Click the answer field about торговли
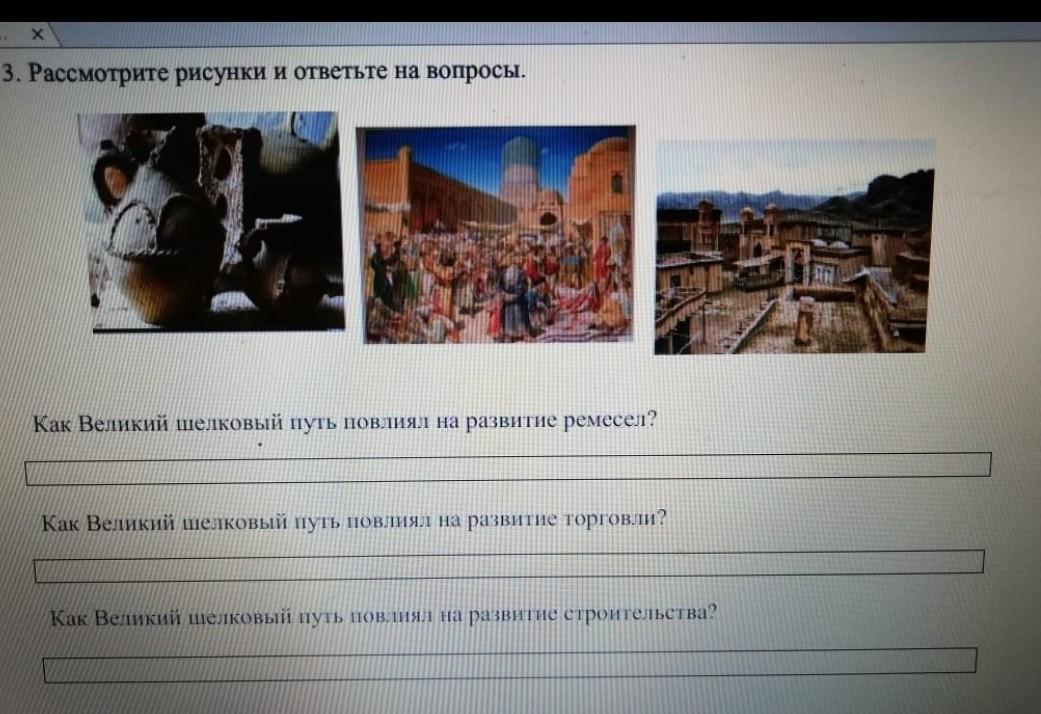The image size is (1041, 714). tap(509, 566)
